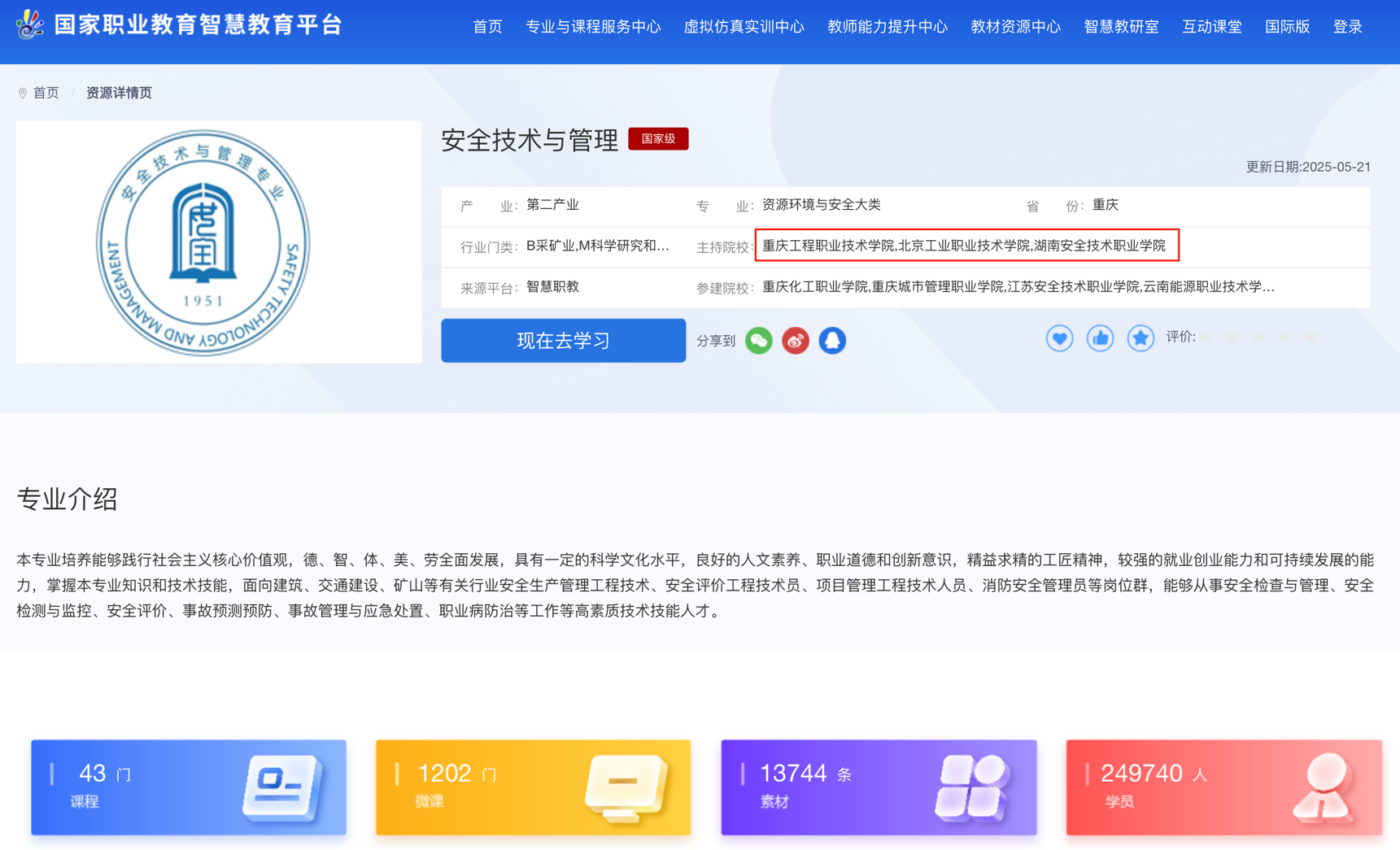Open 互动课堂 menu
Viewport: 1400px width, 850px height.
[1211, 27]
